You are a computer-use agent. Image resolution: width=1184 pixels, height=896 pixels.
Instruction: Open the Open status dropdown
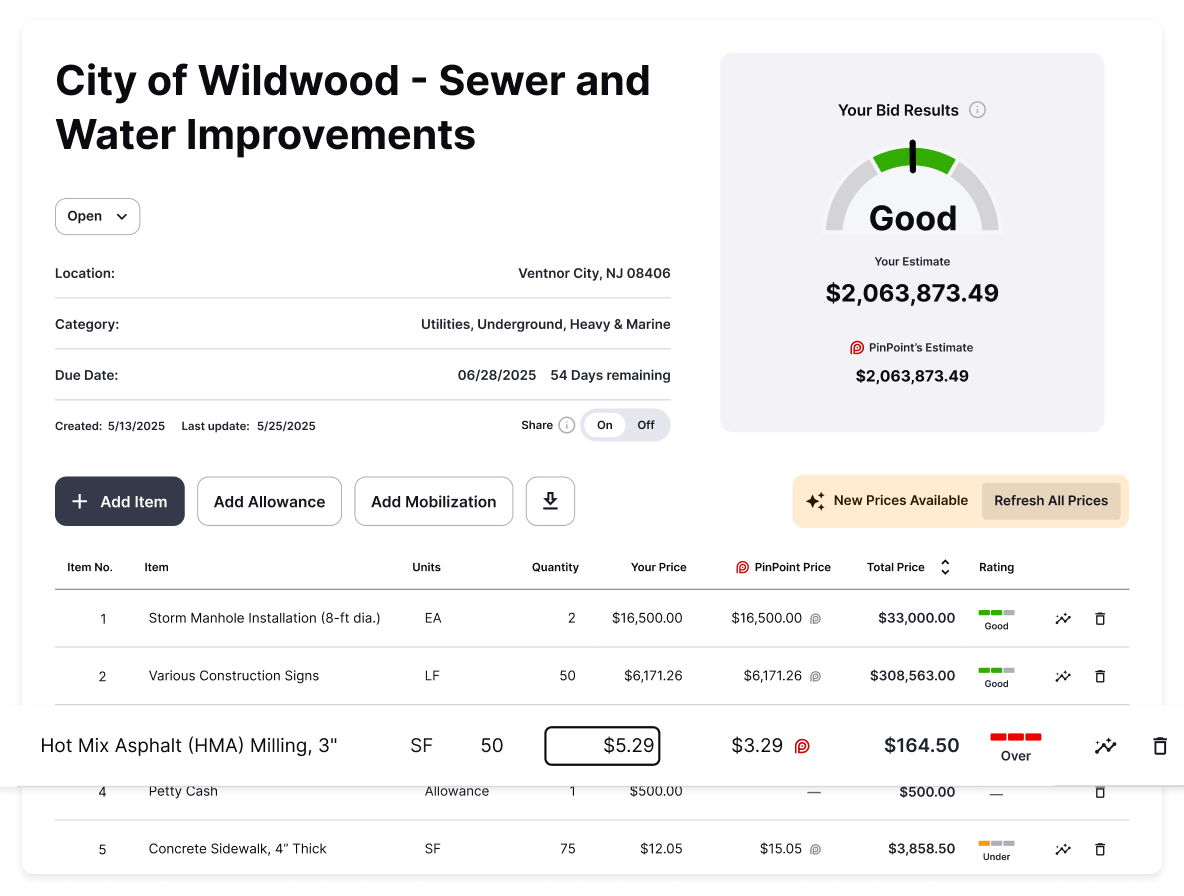click(97, 216)
